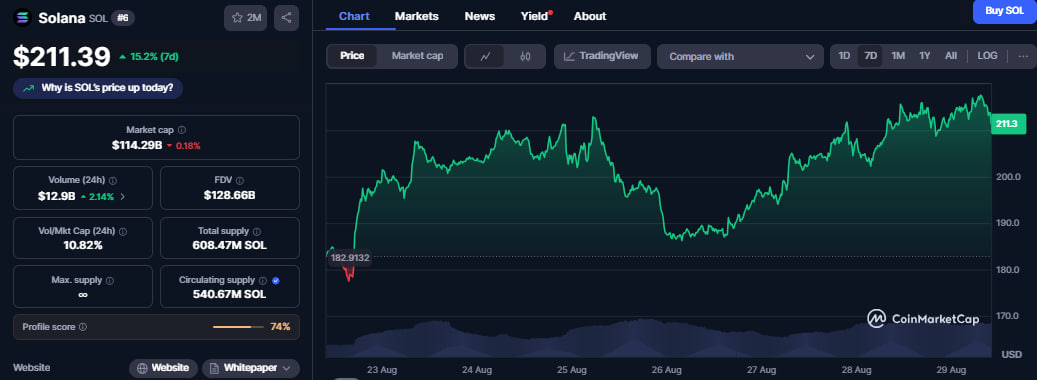Screen dimensions: 1037x380
Task: Open Why is SOL's price up today
Action: 98,89
